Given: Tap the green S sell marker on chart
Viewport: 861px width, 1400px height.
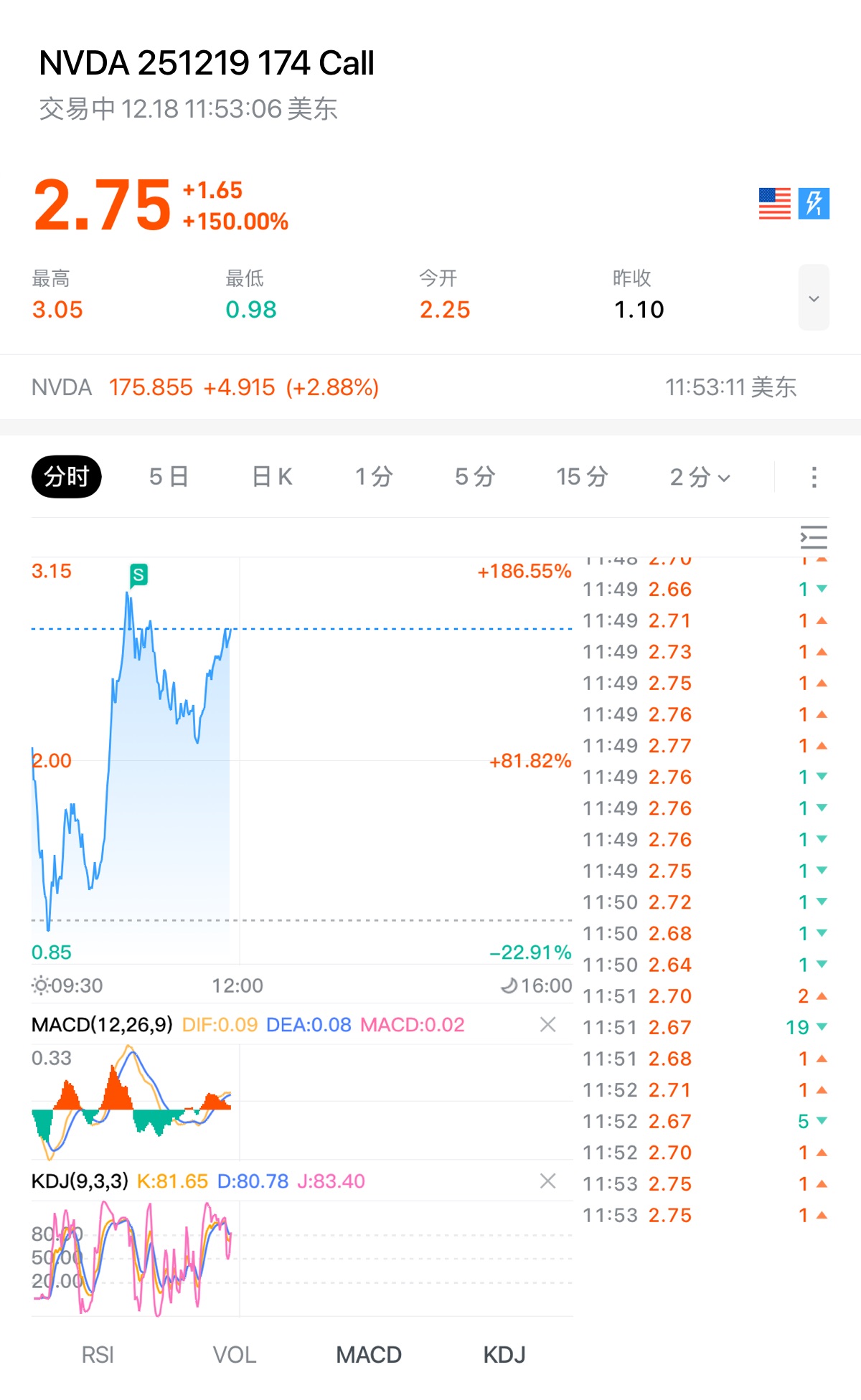Looking at the screenshot, I should tap(138, 574).
